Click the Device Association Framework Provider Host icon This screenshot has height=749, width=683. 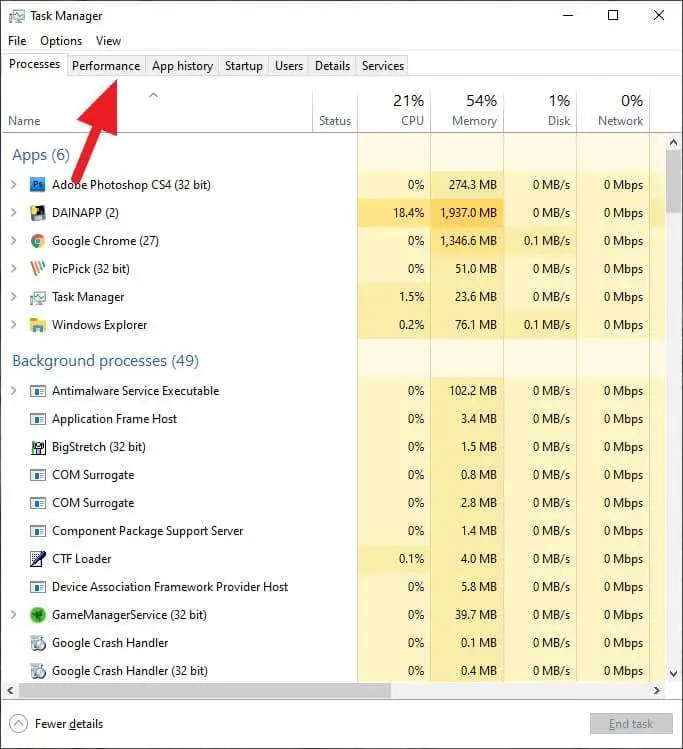[37, 587]
